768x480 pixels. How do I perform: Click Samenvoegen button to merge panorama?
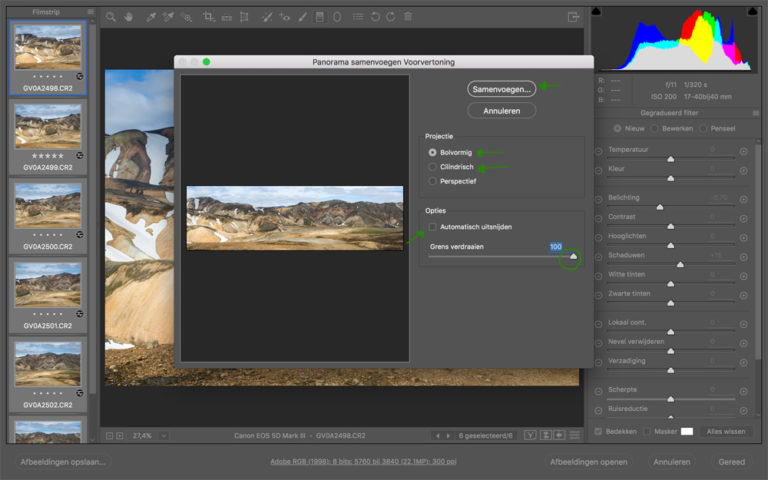(x=501, y=89)
